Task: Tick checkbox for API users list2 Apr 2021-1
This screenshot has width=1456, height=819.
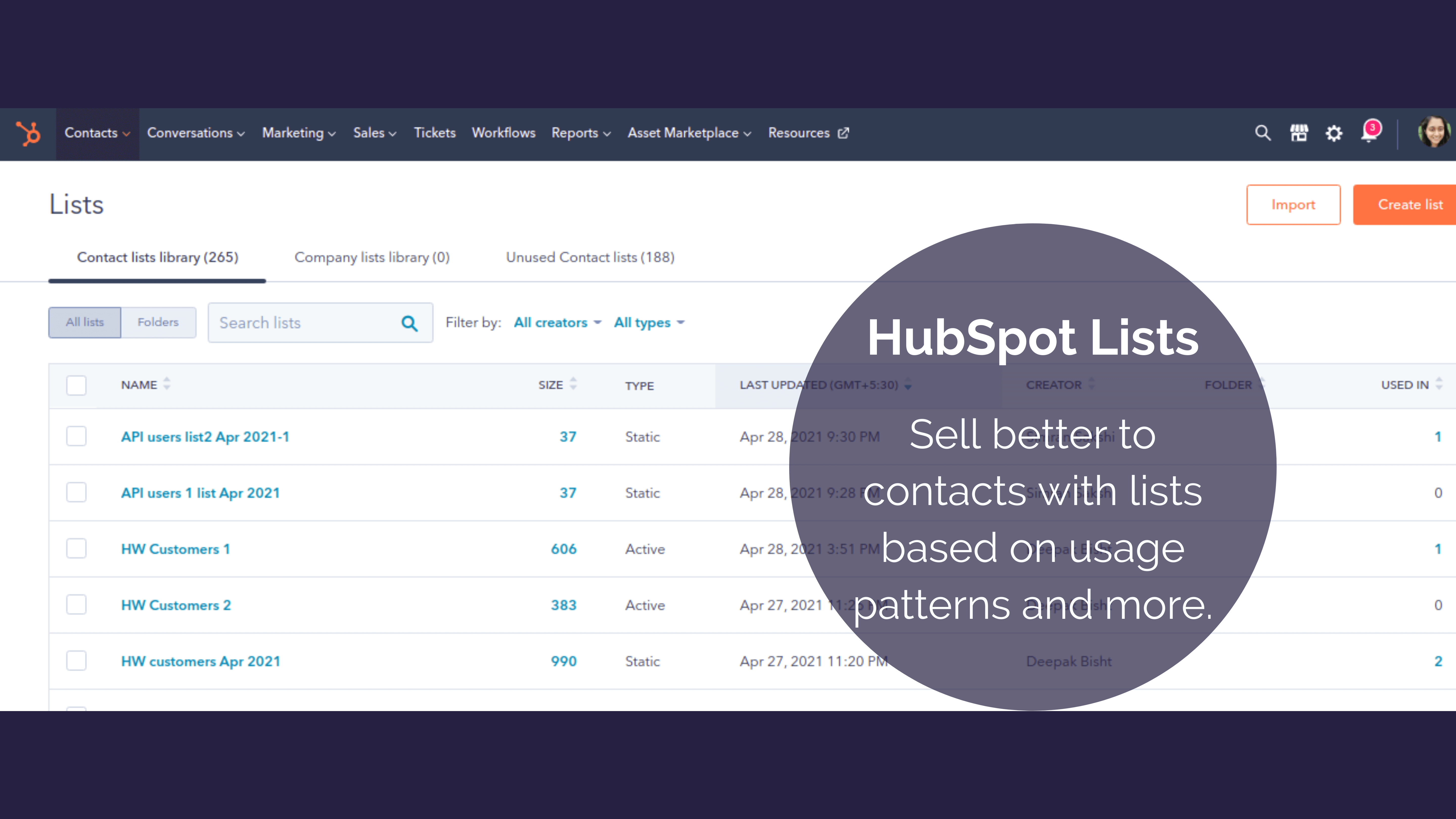Action: coord(76,436)
